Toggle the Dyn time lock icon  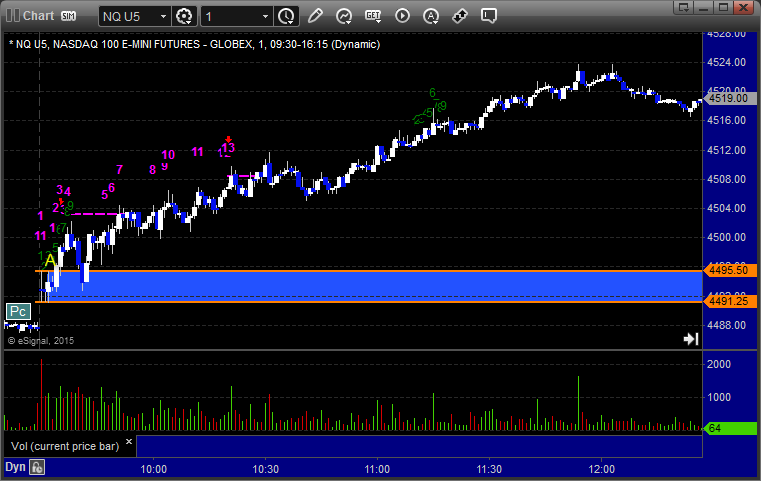(x=37, y=467)
